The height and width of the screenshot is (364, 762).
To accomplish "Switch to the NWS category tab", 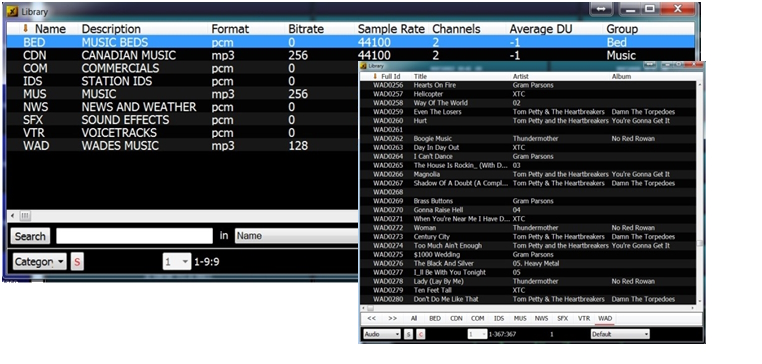I will (541, 319).
